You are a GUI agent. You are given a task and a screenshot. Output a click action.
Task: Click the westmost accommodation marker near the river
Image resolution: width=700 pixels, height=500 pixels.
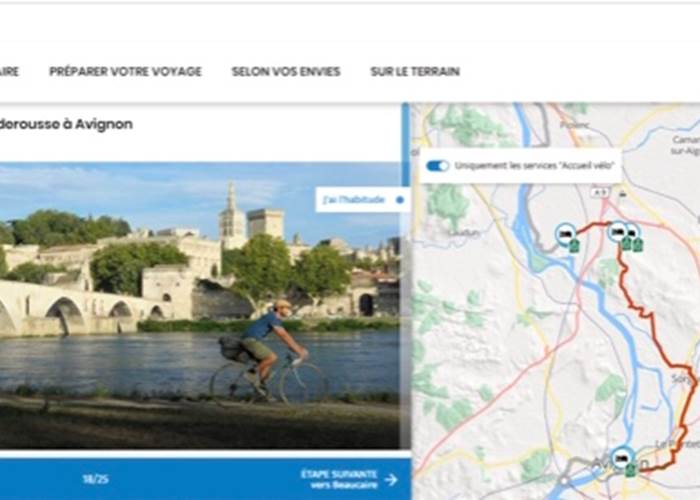tap(565, 232)
